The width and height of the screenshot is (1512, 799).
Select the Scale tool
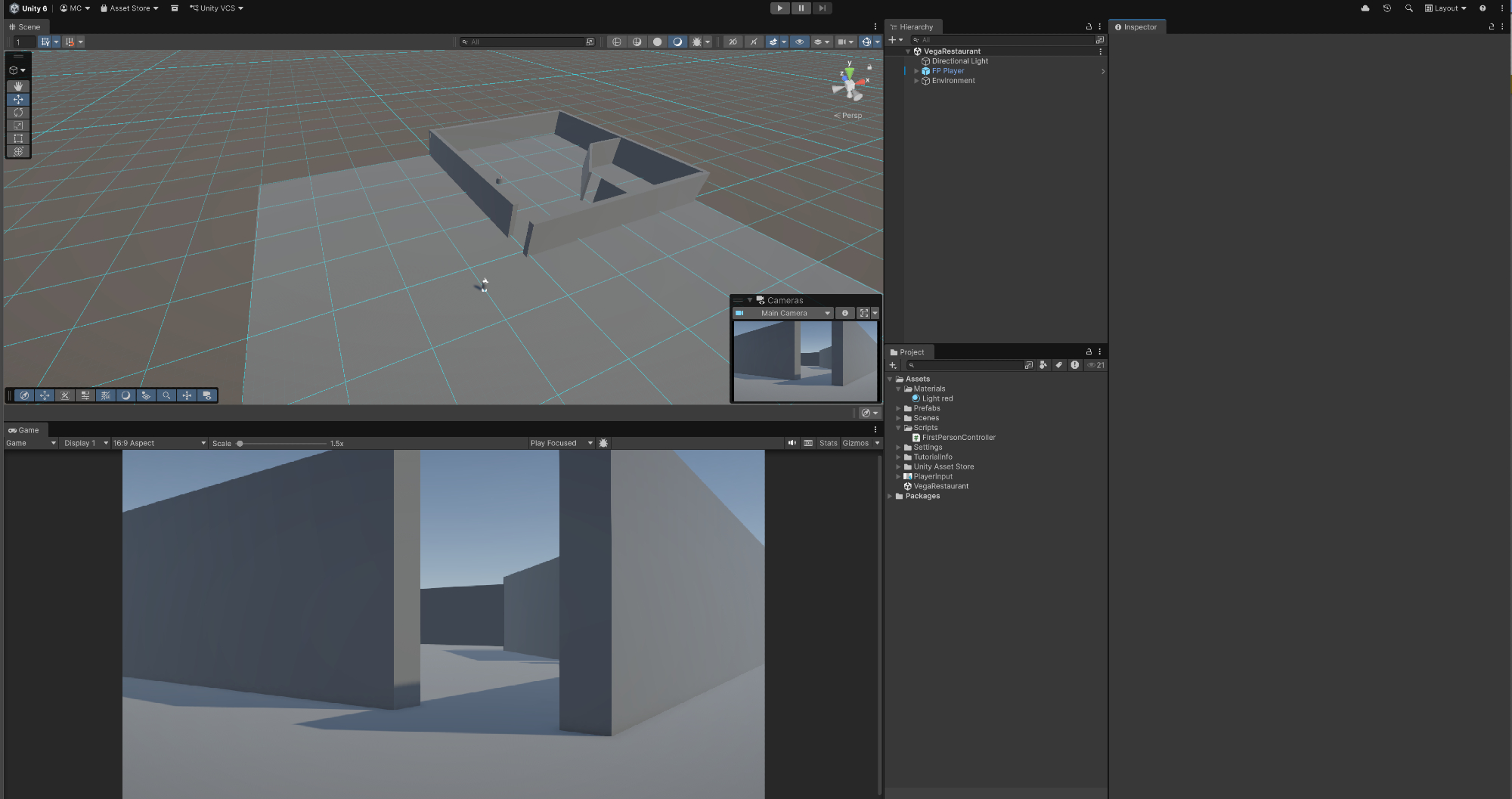[x=18, y=125]
